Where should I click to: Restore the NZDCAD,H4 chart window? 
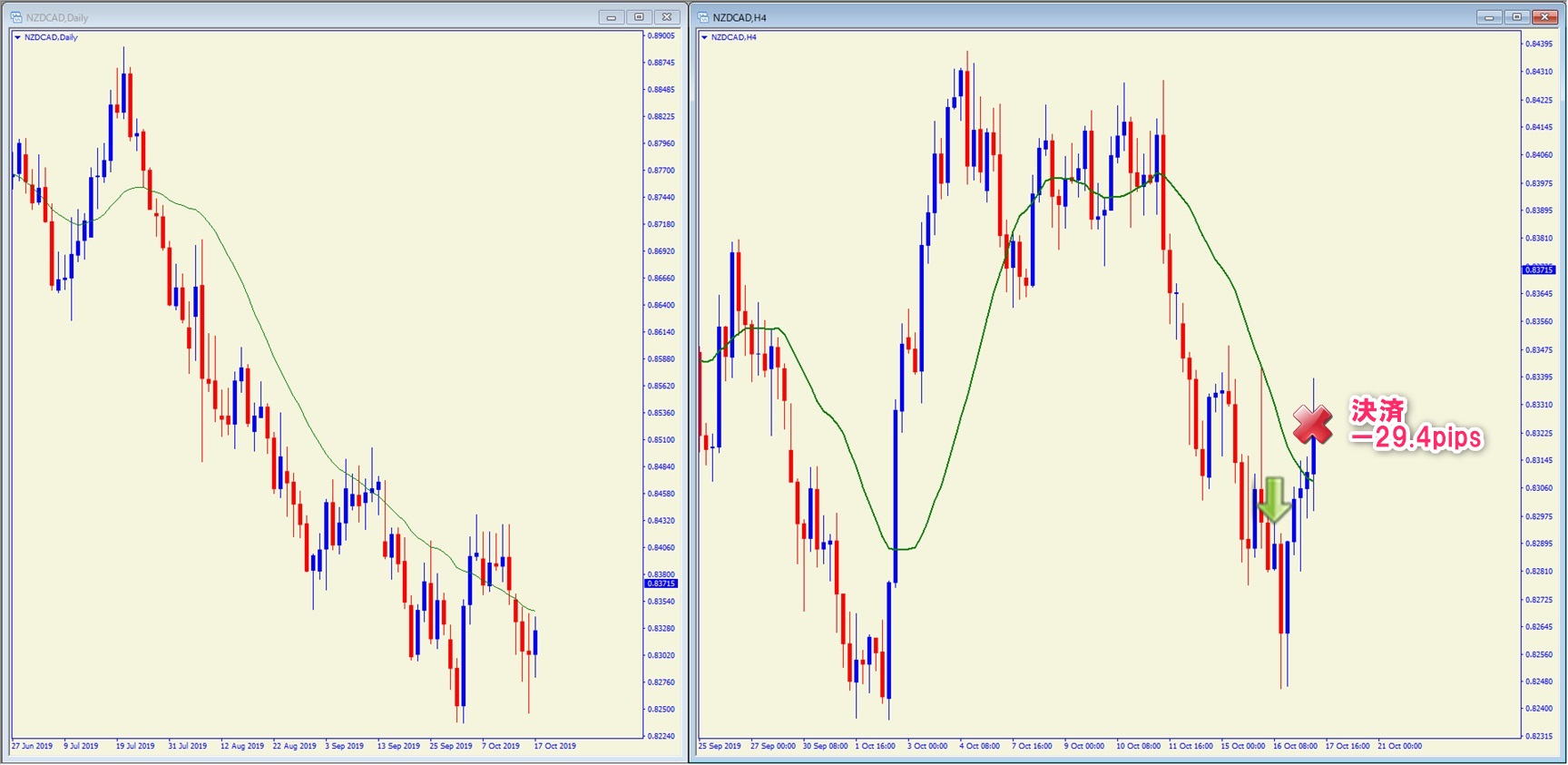pos(1516,17)
